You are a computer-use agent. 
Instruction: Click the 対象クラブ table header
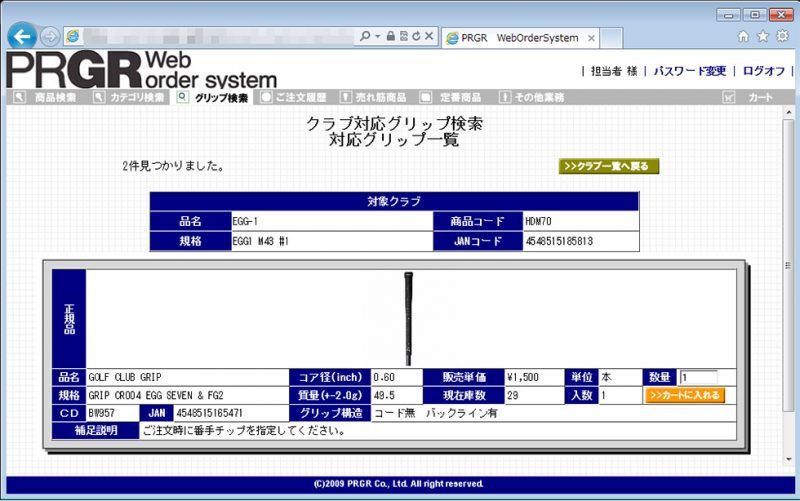[x=394, y=202]
